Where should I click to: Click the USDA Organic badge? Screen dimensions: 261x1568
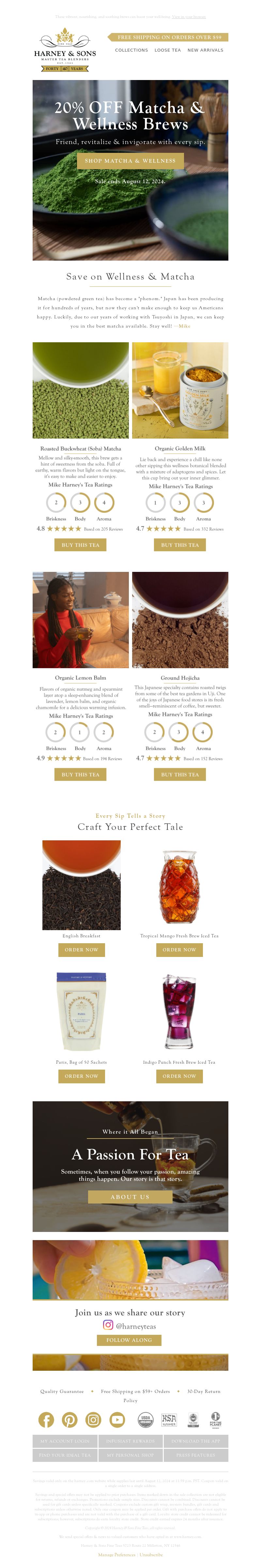pyautogui.click(x=146, y=1420)
